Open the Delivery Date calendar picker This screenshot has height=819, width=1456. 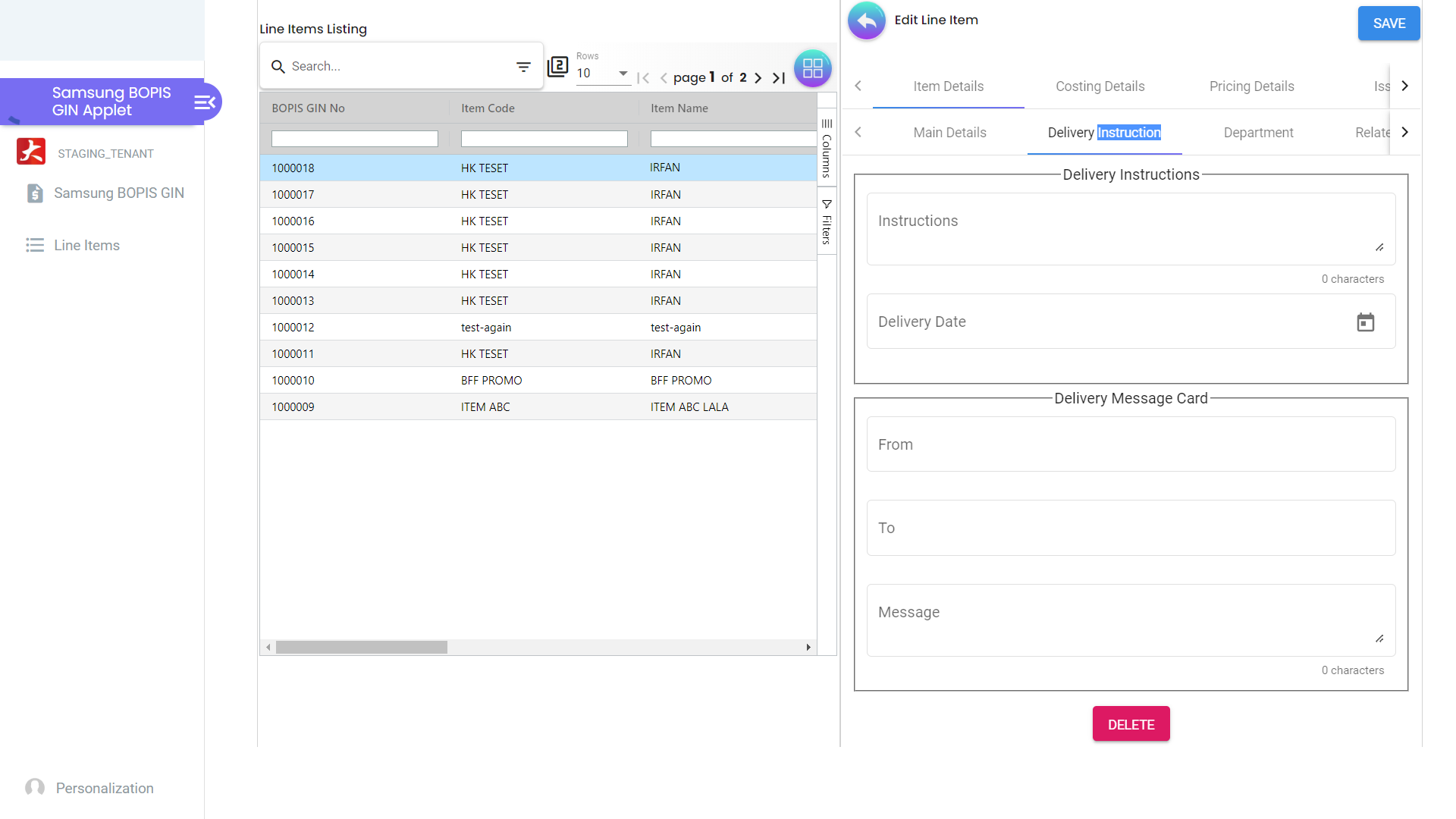[1365, 322]
